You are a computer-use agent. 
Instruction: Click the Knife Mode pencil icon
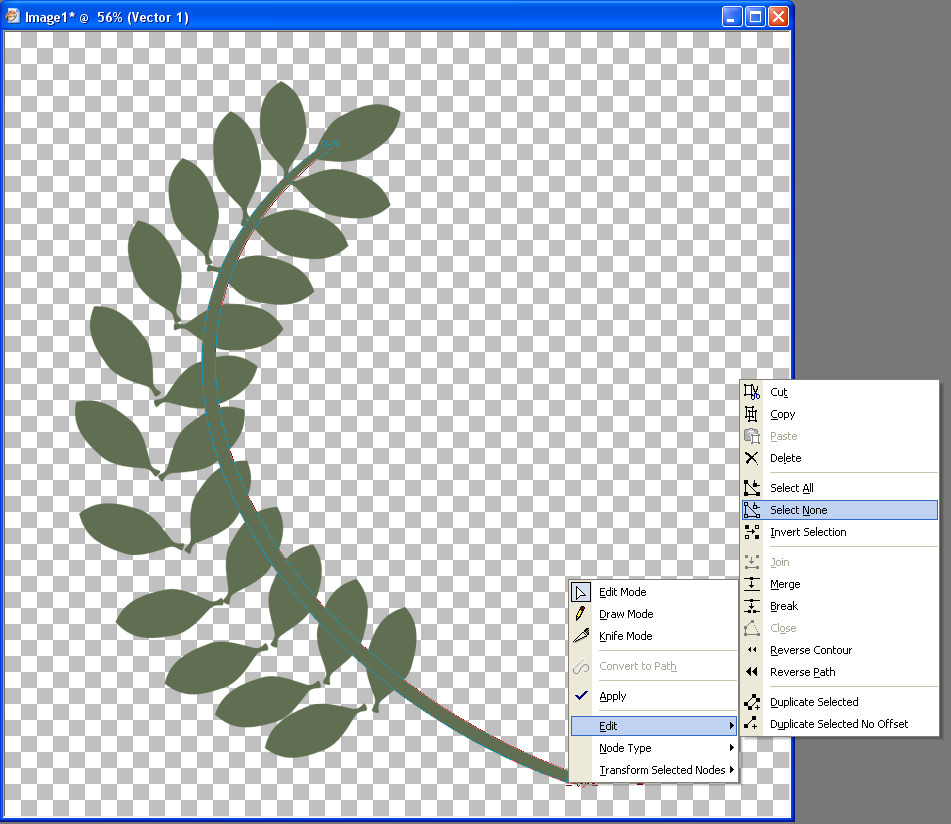click(x=581, y=636)
